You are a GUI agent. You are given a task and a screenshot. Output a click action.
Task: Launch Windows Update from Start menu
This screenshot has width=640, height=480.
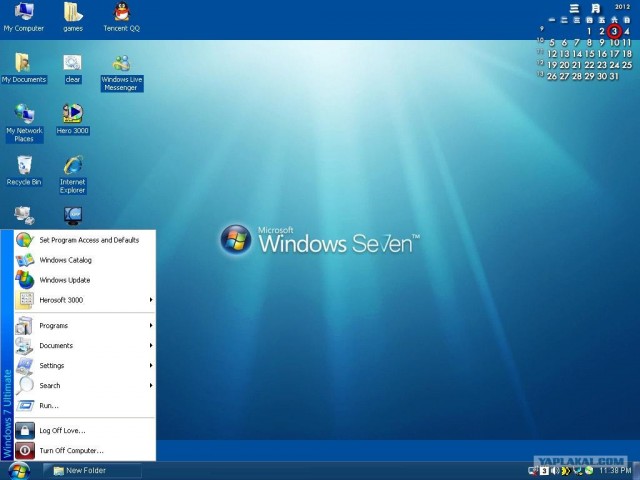click(x=85, y=280)
